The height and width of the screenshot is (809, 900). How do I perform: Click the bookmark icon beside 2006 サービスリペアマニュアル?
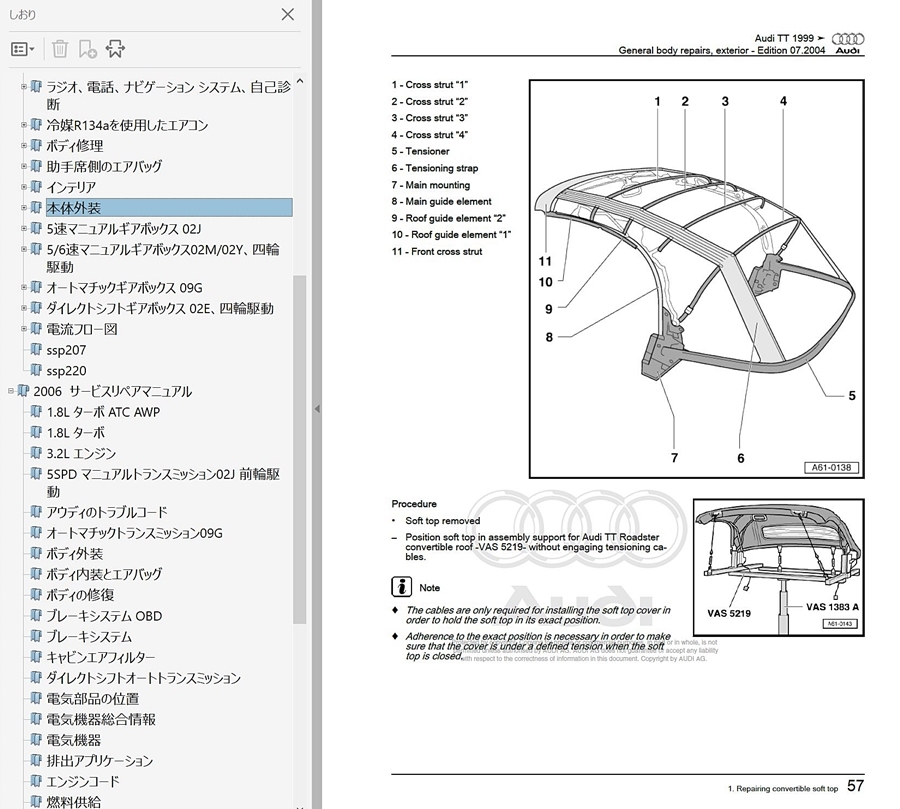click(23, 390)
